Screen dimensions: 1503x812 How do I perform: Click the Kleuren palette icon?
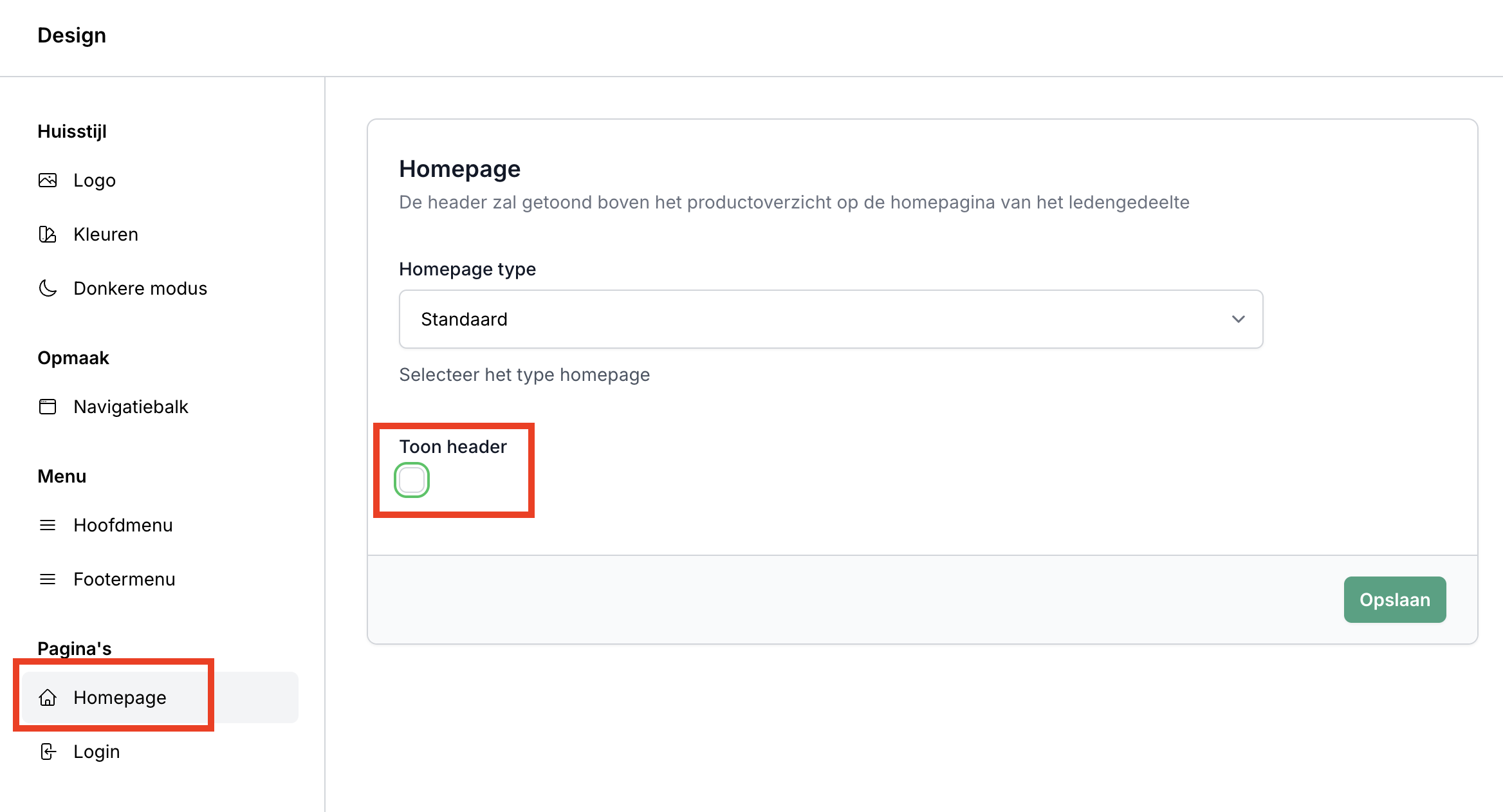pos(48,234)
